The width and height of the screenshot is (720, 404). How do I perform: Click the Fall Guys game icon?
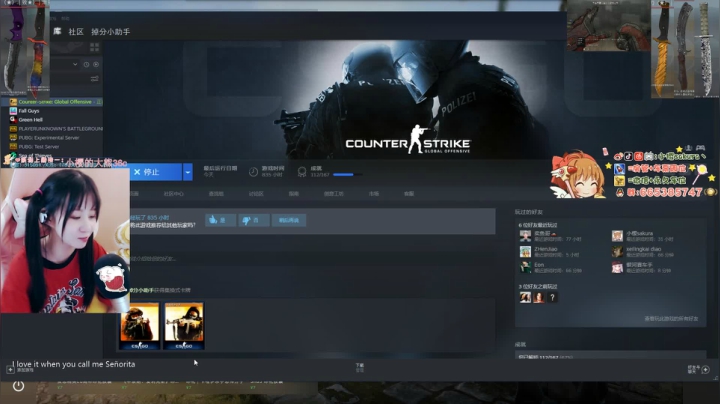point(13,111)
